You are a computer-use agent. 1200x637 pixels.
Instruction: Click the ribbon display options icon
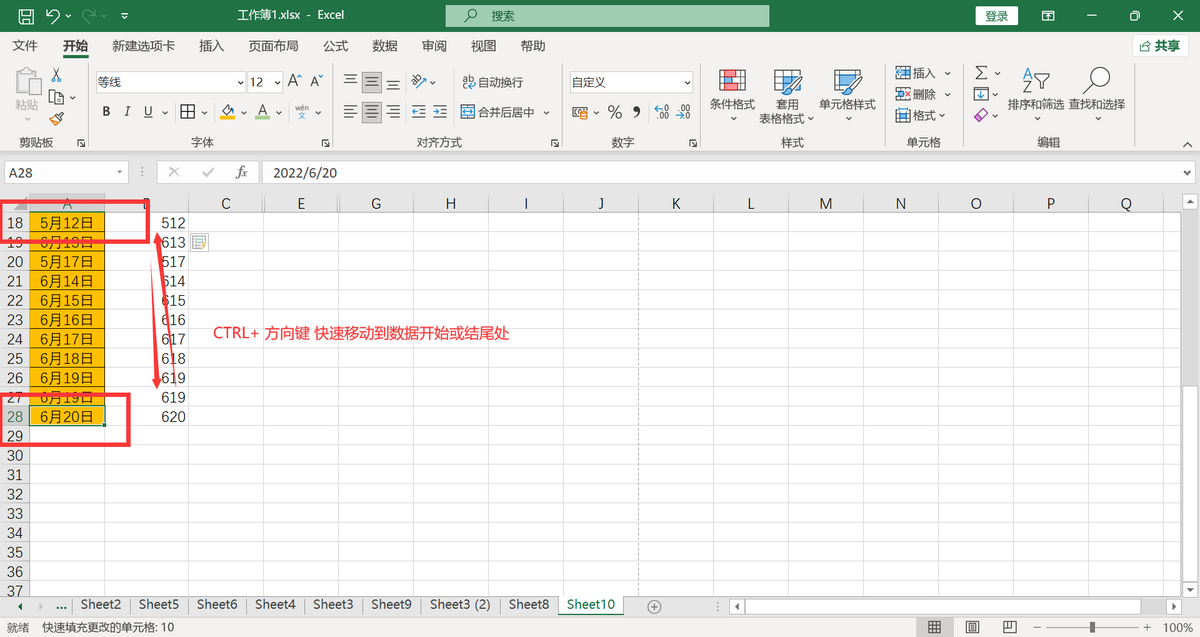pos(1048,16)
